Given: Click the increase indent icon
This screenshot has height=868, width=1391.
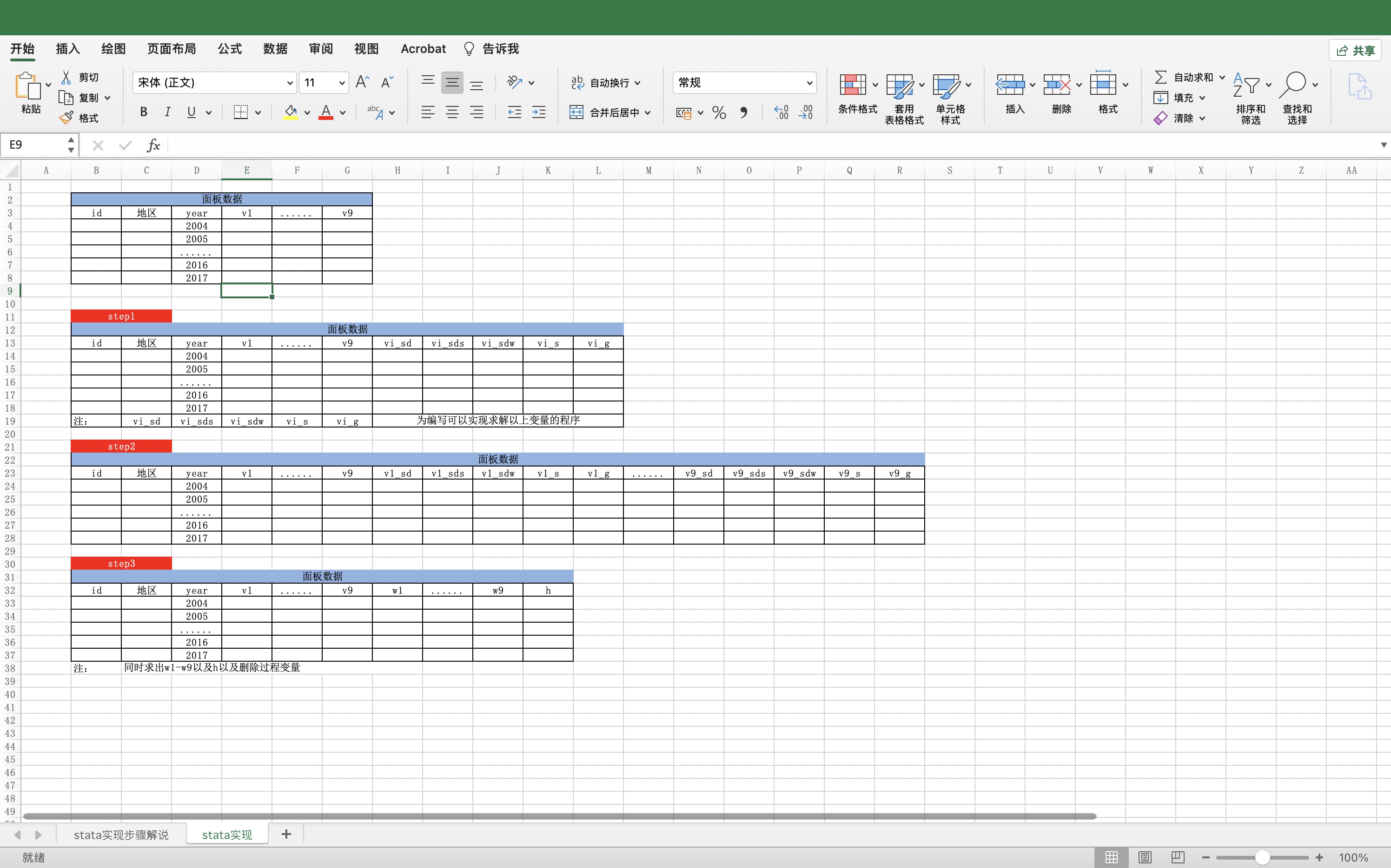Looking at the screenshot, I should (539, 112).
